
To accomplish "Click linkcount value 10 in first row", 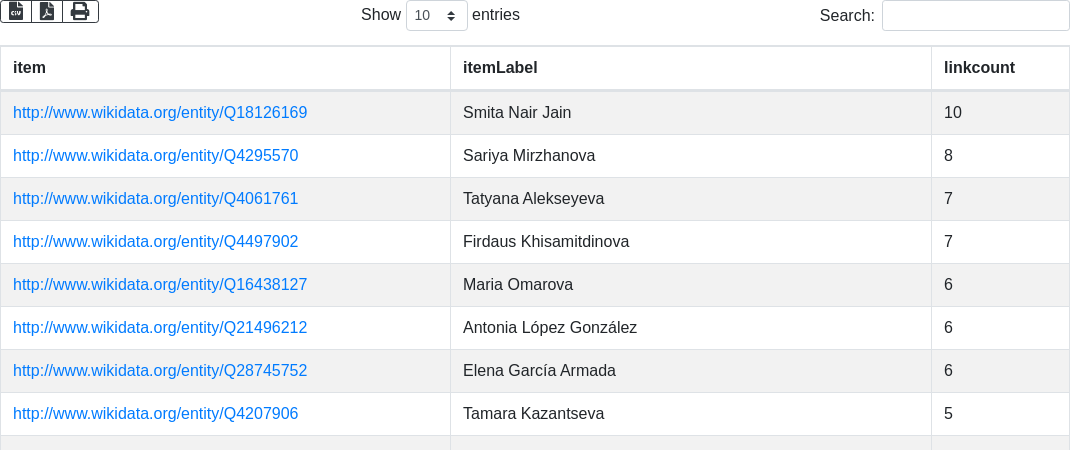I will [953, 113].
